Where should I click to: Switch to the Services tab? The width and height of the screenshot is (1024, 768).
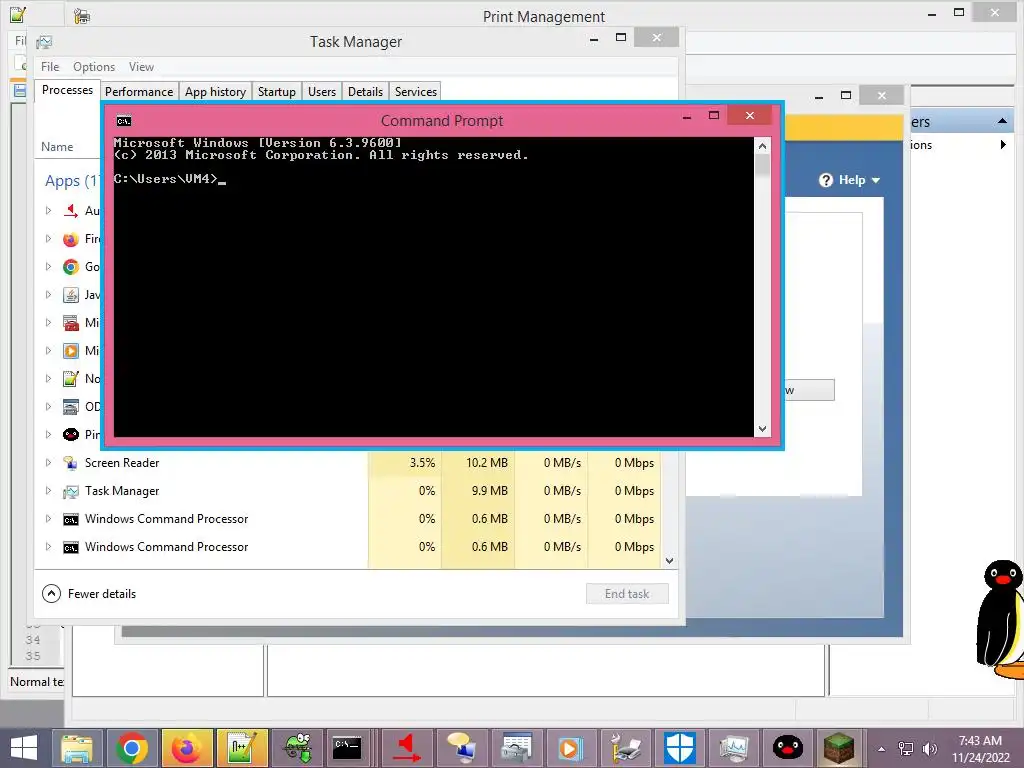(415, 91)
